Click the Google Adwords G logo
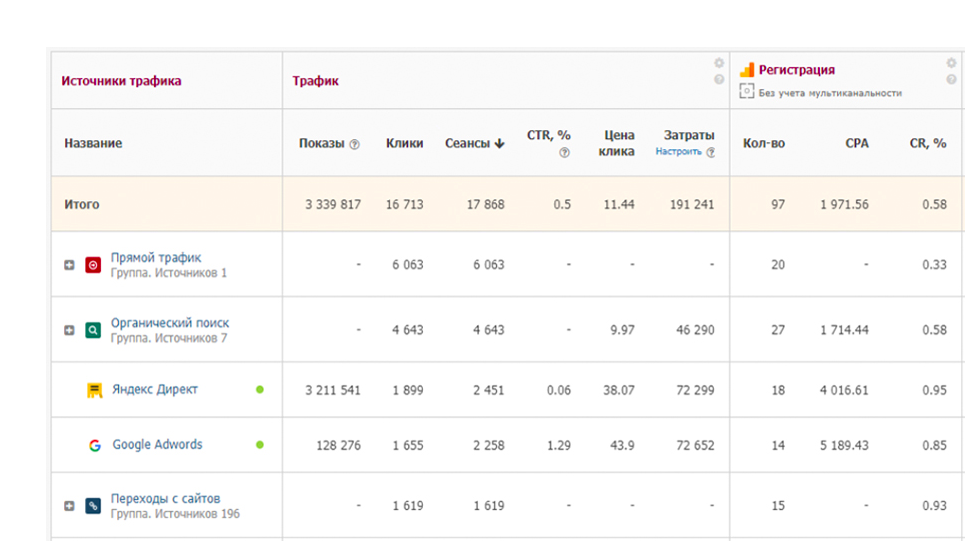973x550 pixels. [x=94, y=445]
